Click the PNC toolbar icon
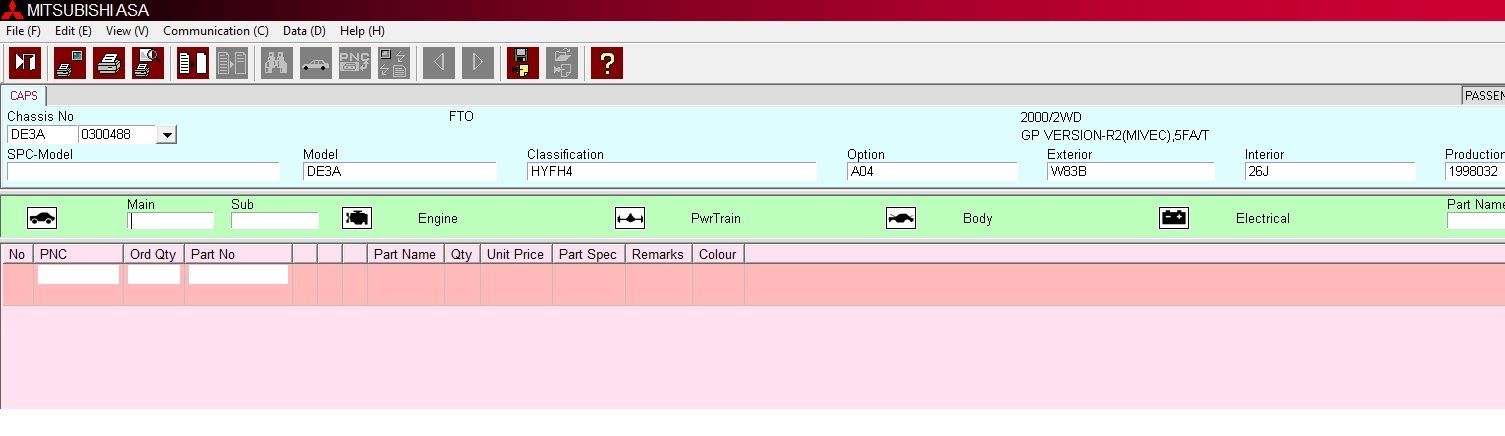Image resolution: width=1505 pixels, height=436 pixels. pos(355,63)
